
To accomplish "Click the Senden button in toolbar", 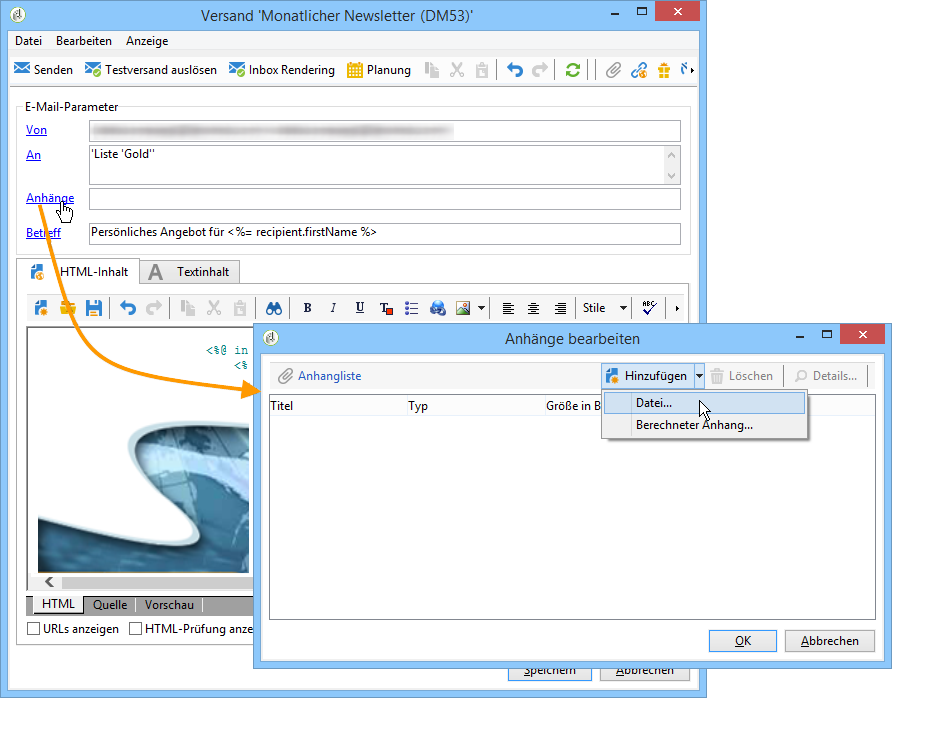I will (44, 70).
